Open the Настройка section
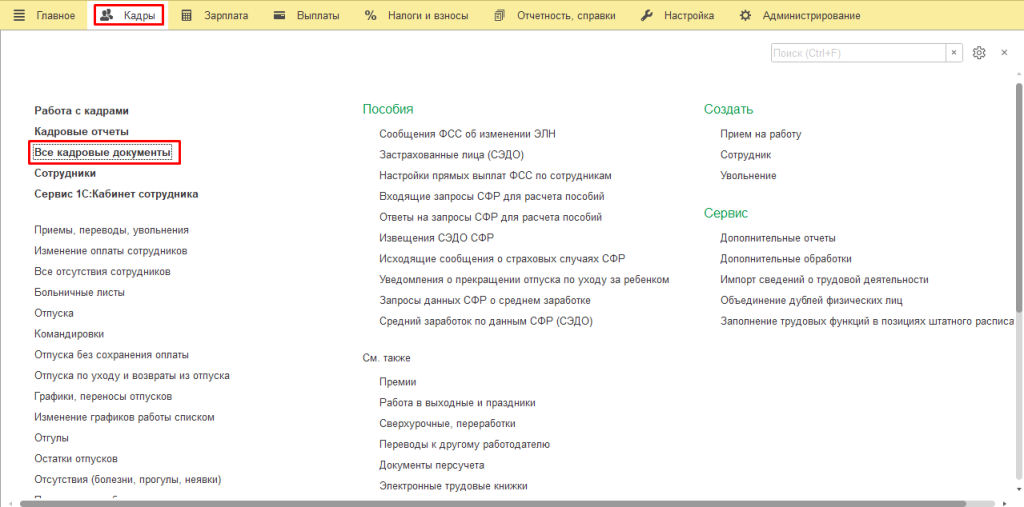The image size is (1024, 507). coord(689,15)
